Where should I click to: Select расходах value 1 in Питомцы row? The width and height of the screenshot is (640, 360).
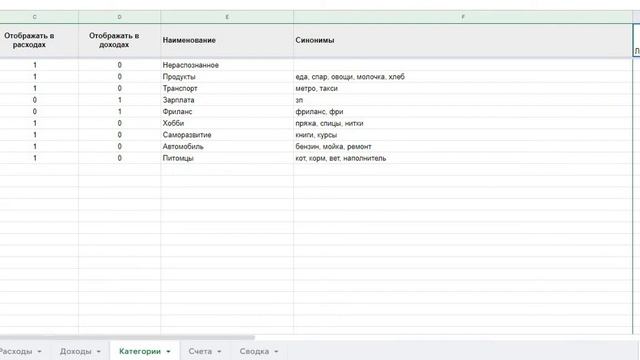[x=39, y=158]
